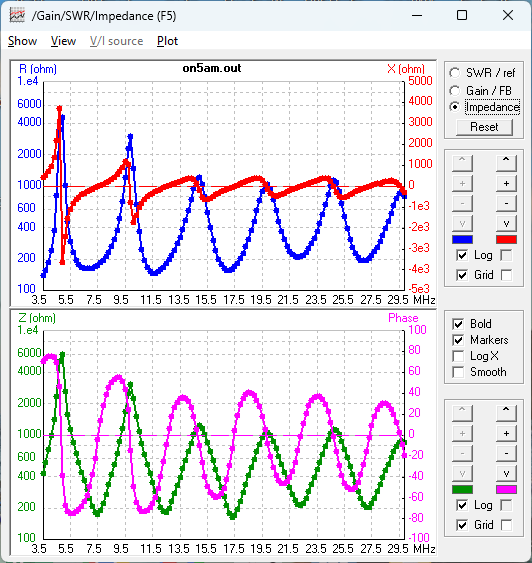Click the graph app icon in the title bar
Viewport: 532px width, 563px height.
pyautogui.click(x=17, y=16)
